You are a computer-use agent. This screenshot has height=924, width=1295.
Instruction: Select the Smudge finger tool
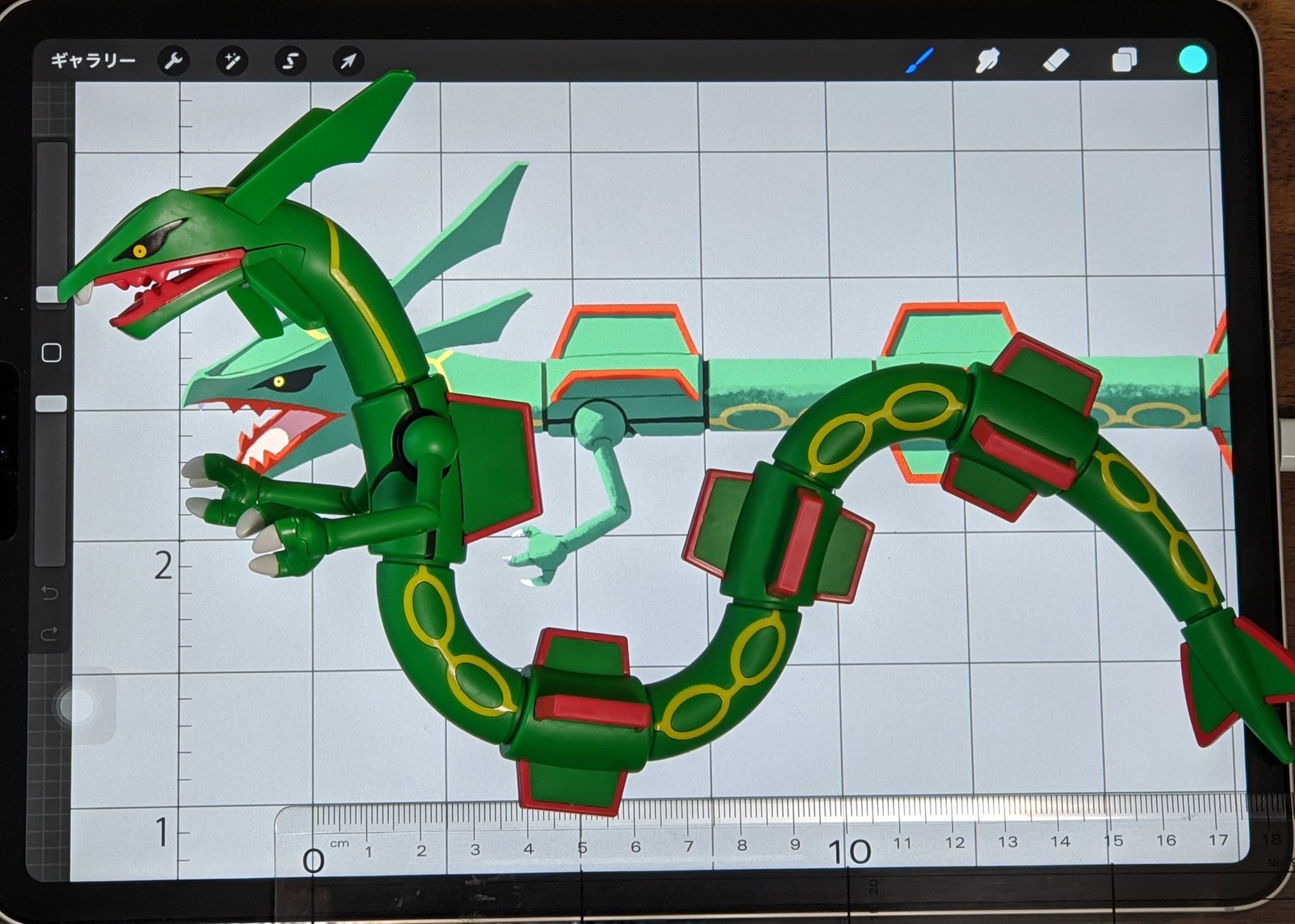[x=987, y=61]
